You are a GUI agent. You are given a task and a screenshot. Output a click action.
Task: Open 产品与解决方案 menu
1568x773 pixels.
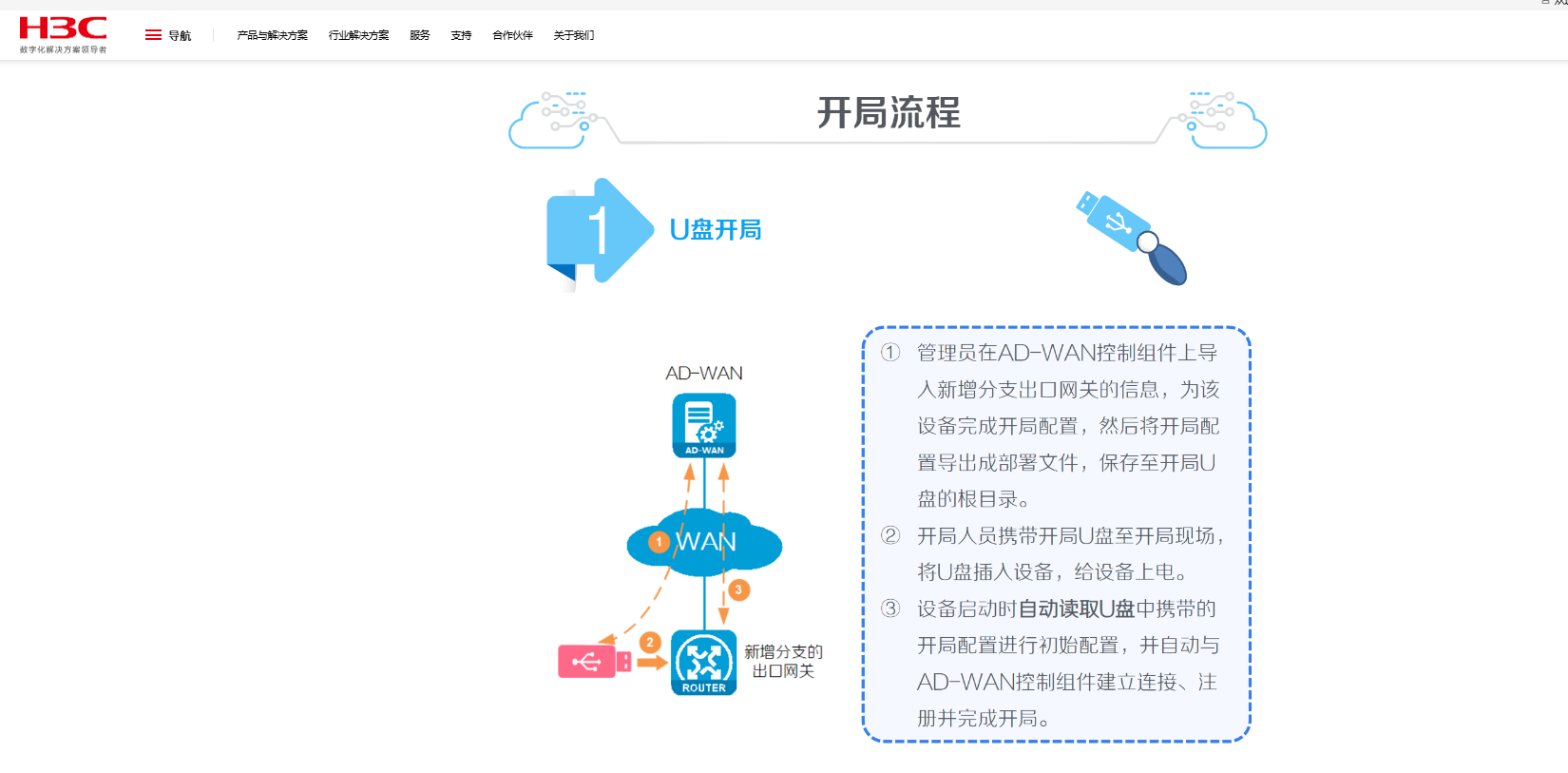272,35
